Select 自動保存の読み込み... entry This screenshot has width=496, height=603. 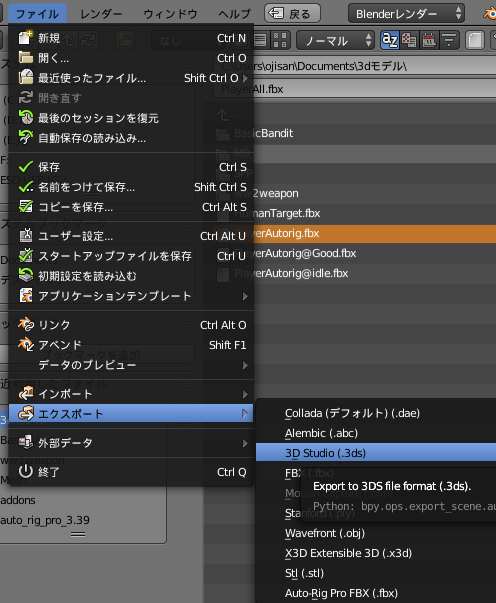coord(131,138)
